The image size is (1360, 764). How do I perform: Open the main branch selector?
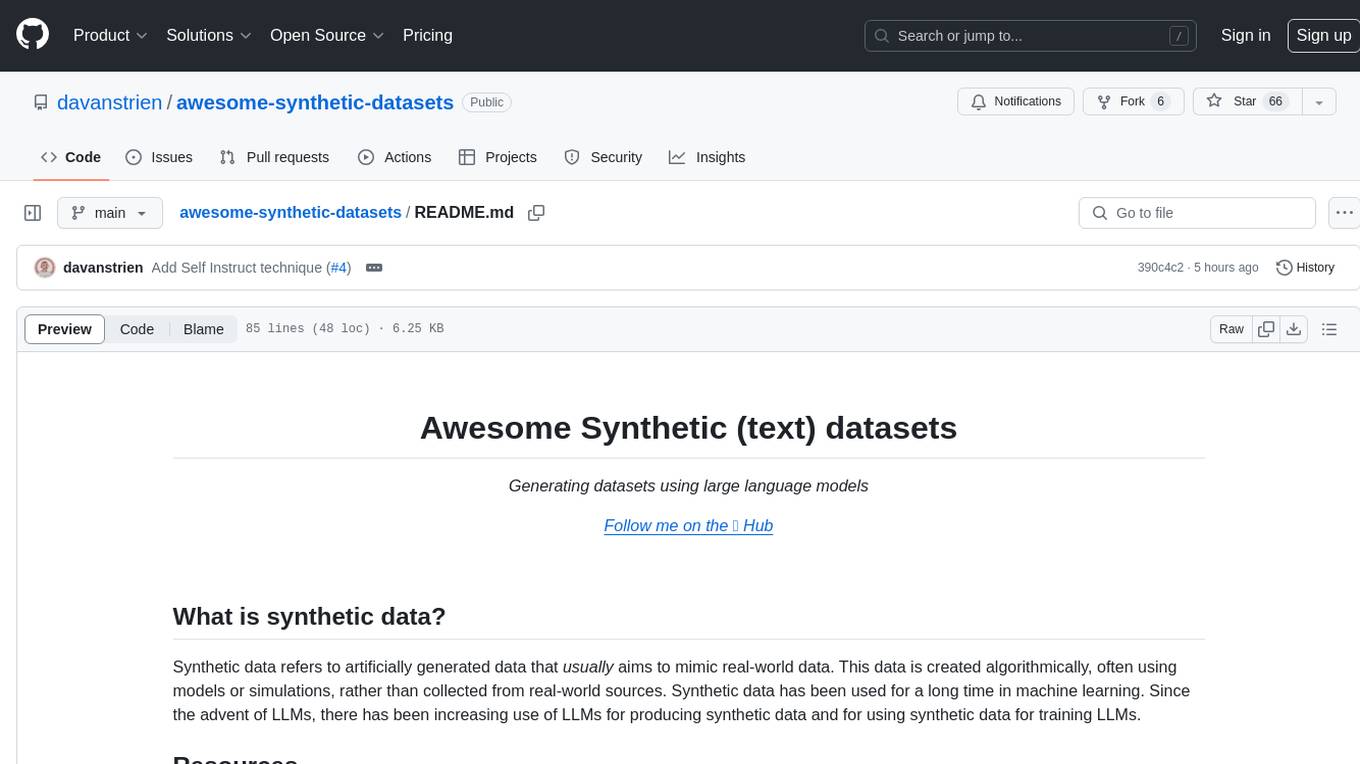(109, 213)
